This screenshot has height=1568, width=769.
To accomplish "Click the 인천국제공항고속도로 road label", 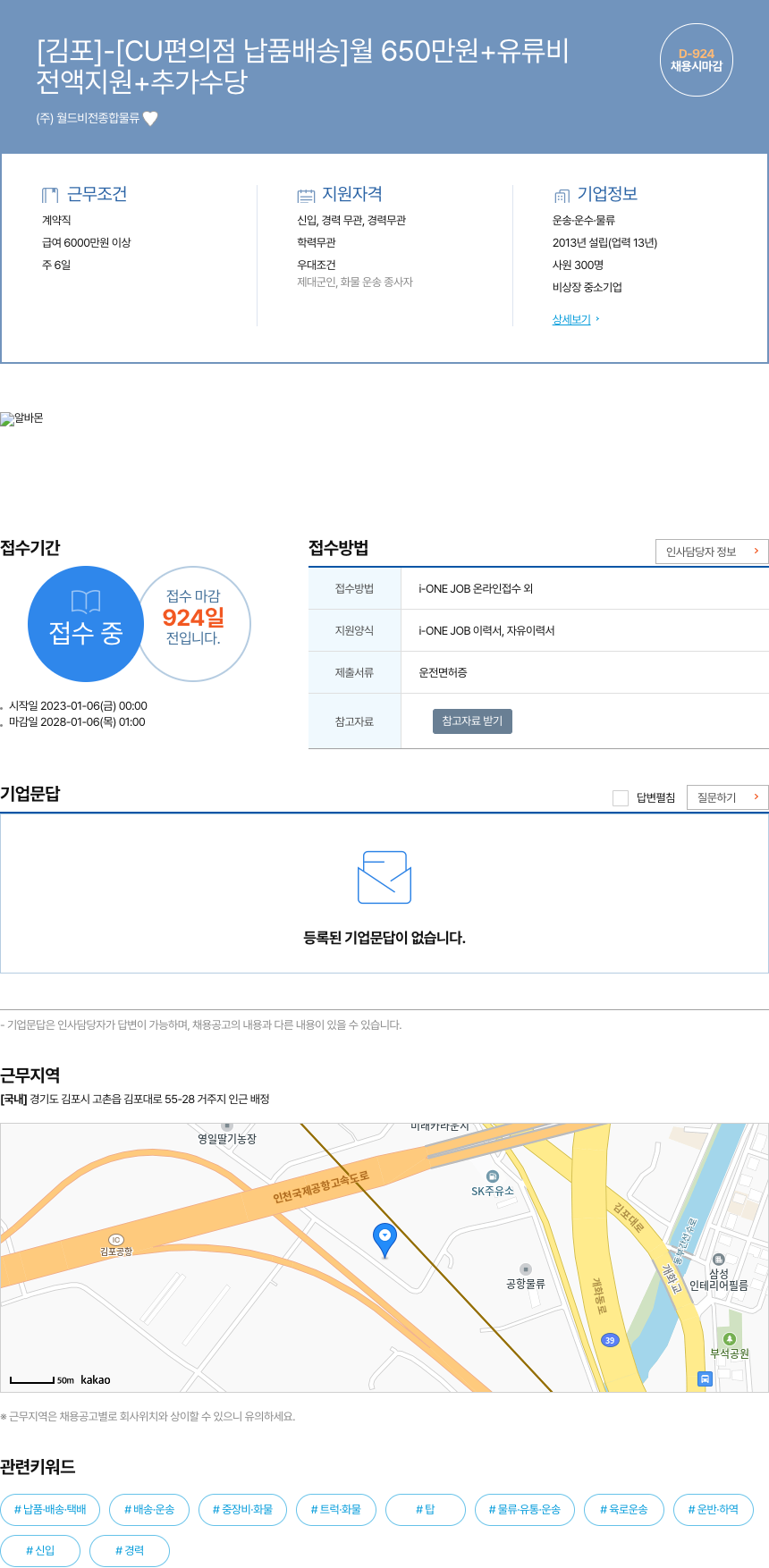I will [321, 1186].
